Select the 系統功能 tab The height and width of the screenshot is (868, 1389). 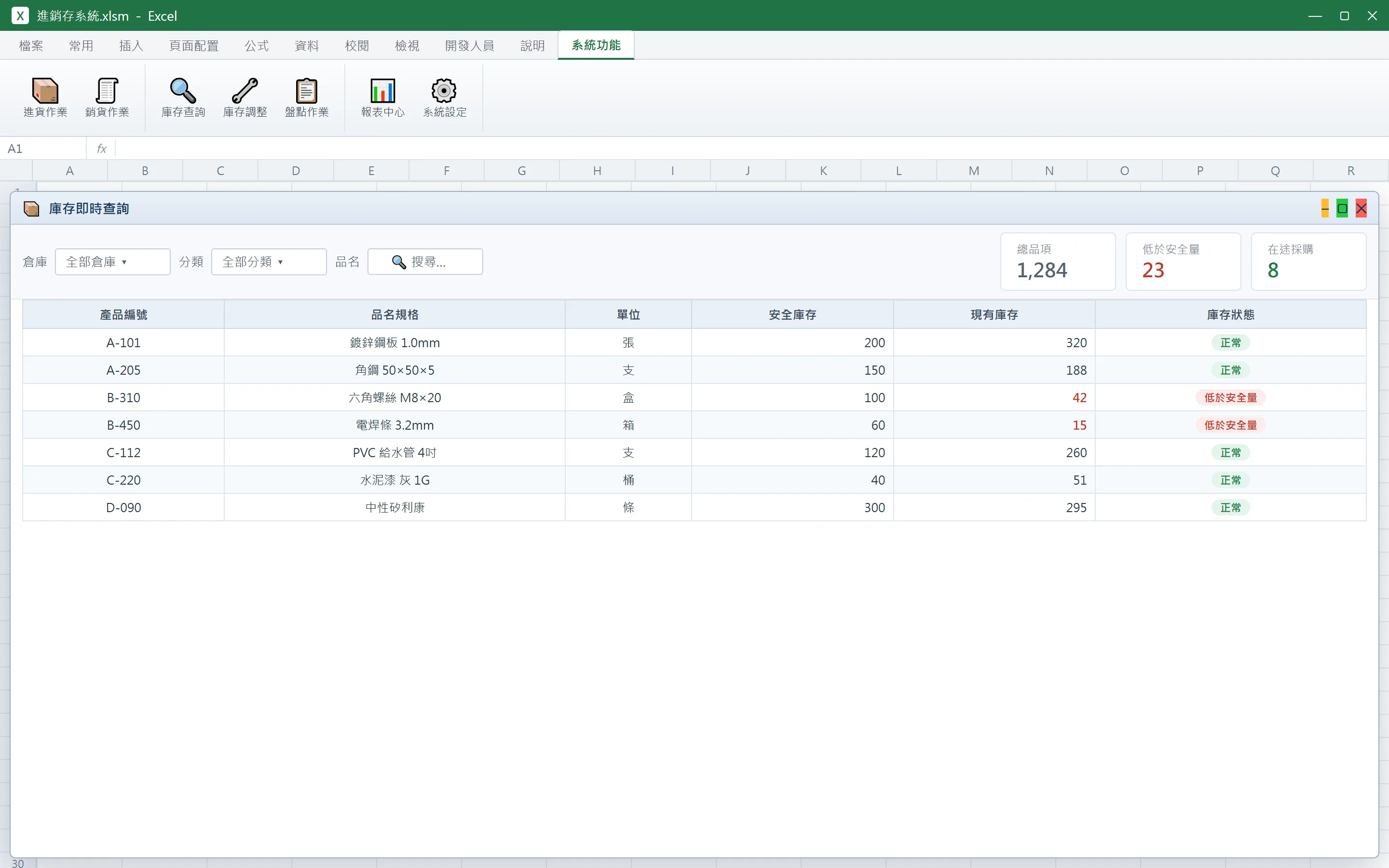pyautogui.click(x=596, y=45)
